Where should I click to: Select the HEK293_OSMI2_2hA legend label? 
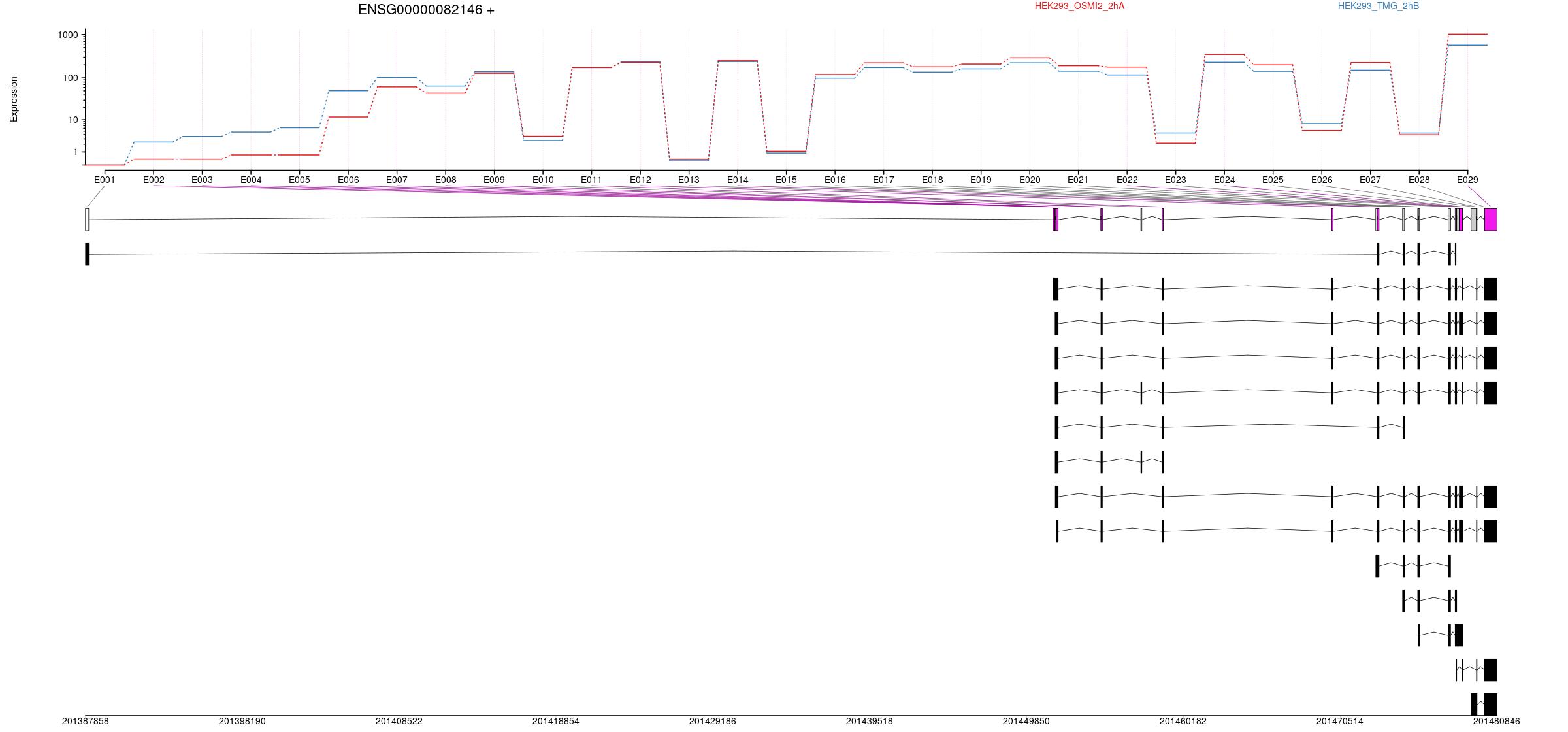point(1079,6)
